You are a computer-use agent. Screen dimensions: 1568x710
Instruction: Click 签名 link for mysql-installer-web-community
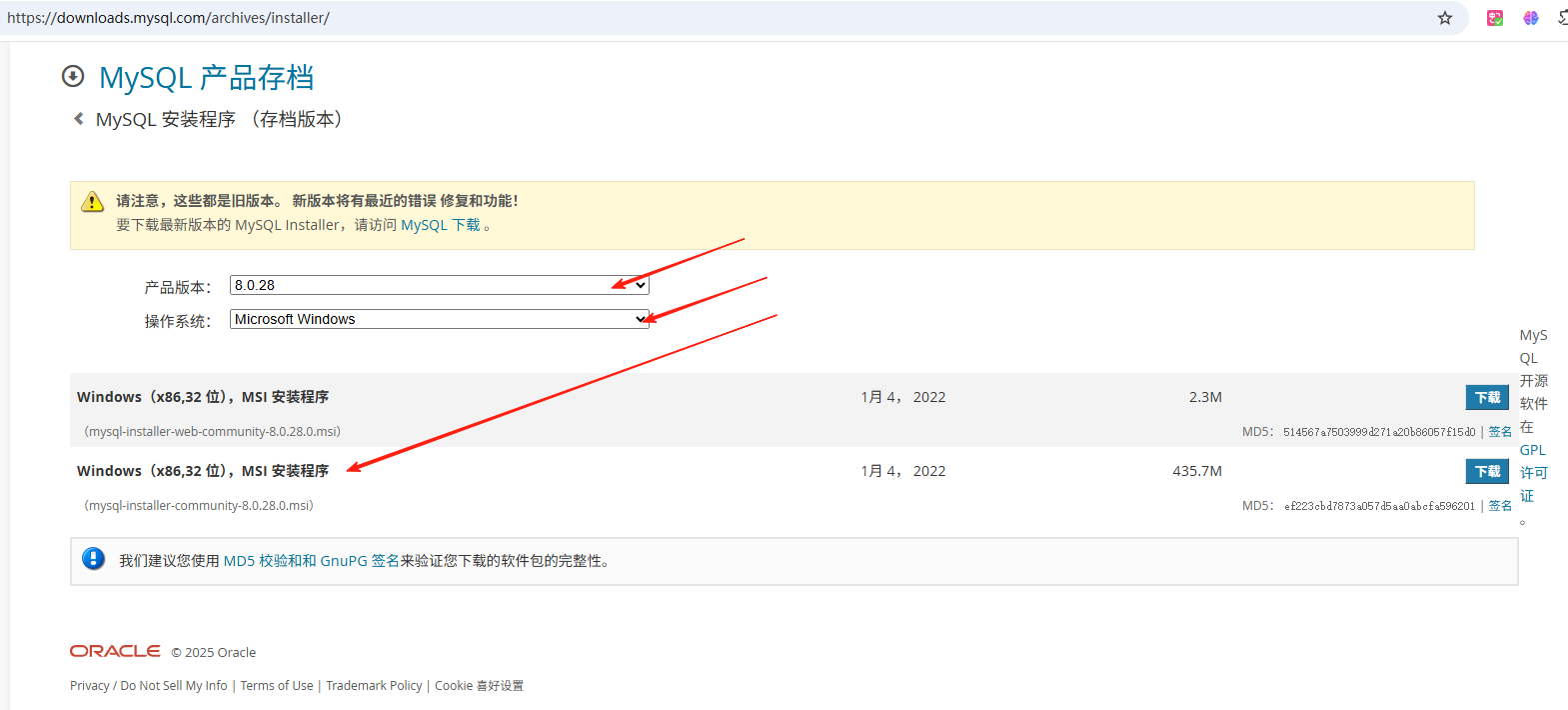[x=1500, y=432]
